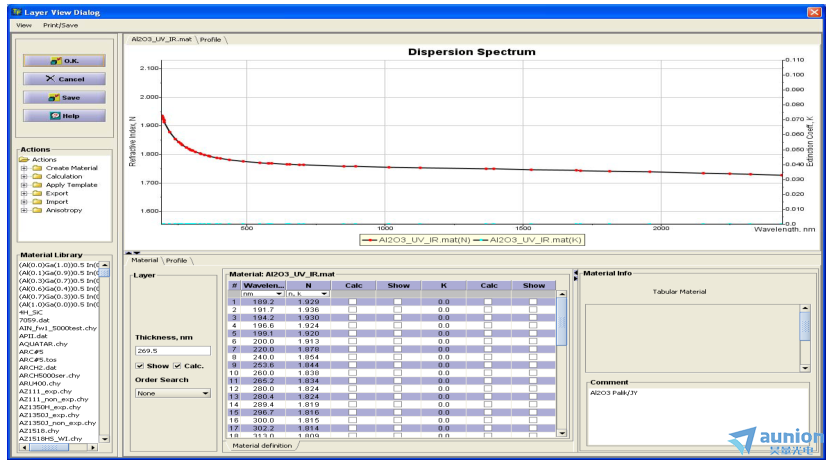Click the Thickness, nm input field
The width and height of the screenshot is (836, 466).
click(x=173, y=351)
